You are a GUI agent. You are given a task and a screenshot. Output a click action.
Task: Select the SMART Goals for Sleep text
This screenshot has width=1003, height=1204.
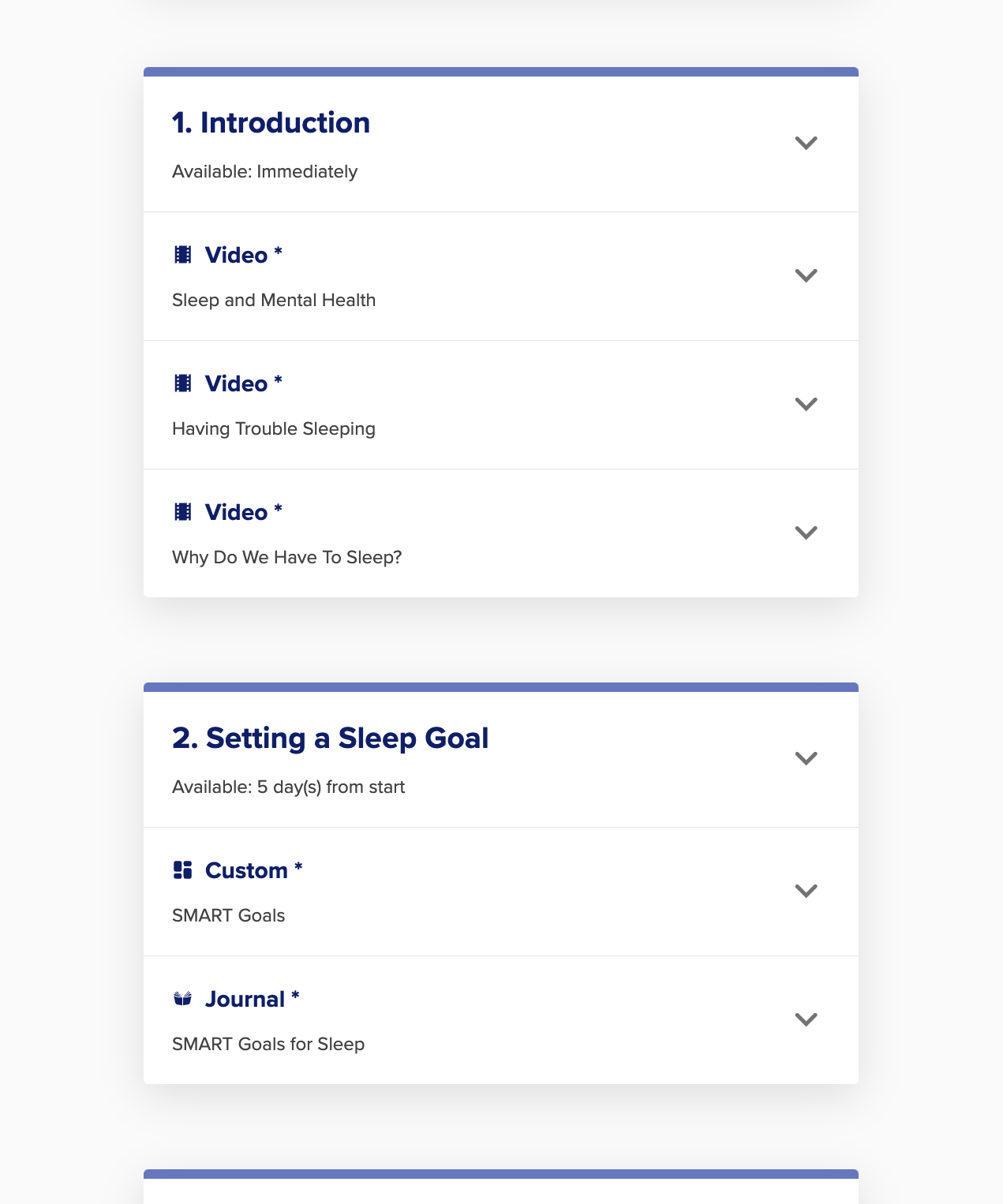(268, 1045)
